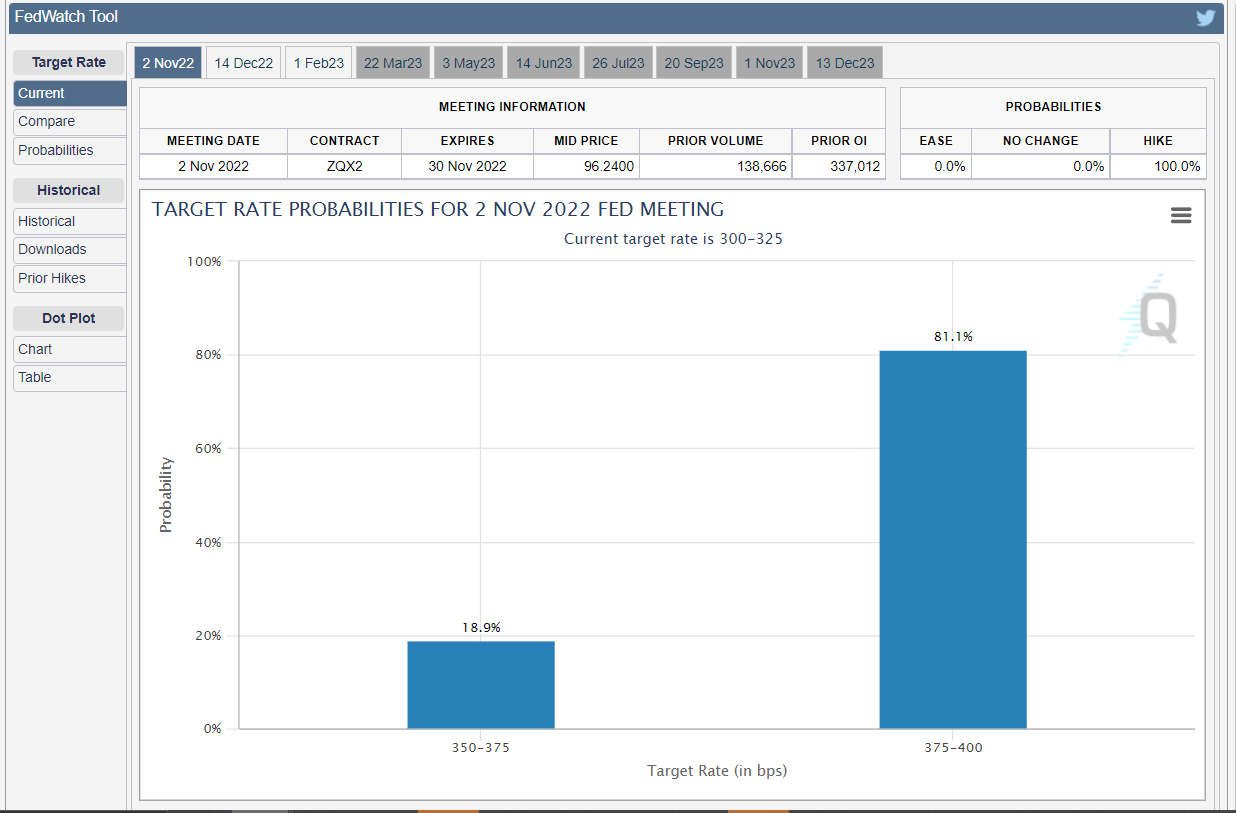This screenshot has width=1236, height=813.
Task: Click the EASE column header
Action: coord(936,141)
